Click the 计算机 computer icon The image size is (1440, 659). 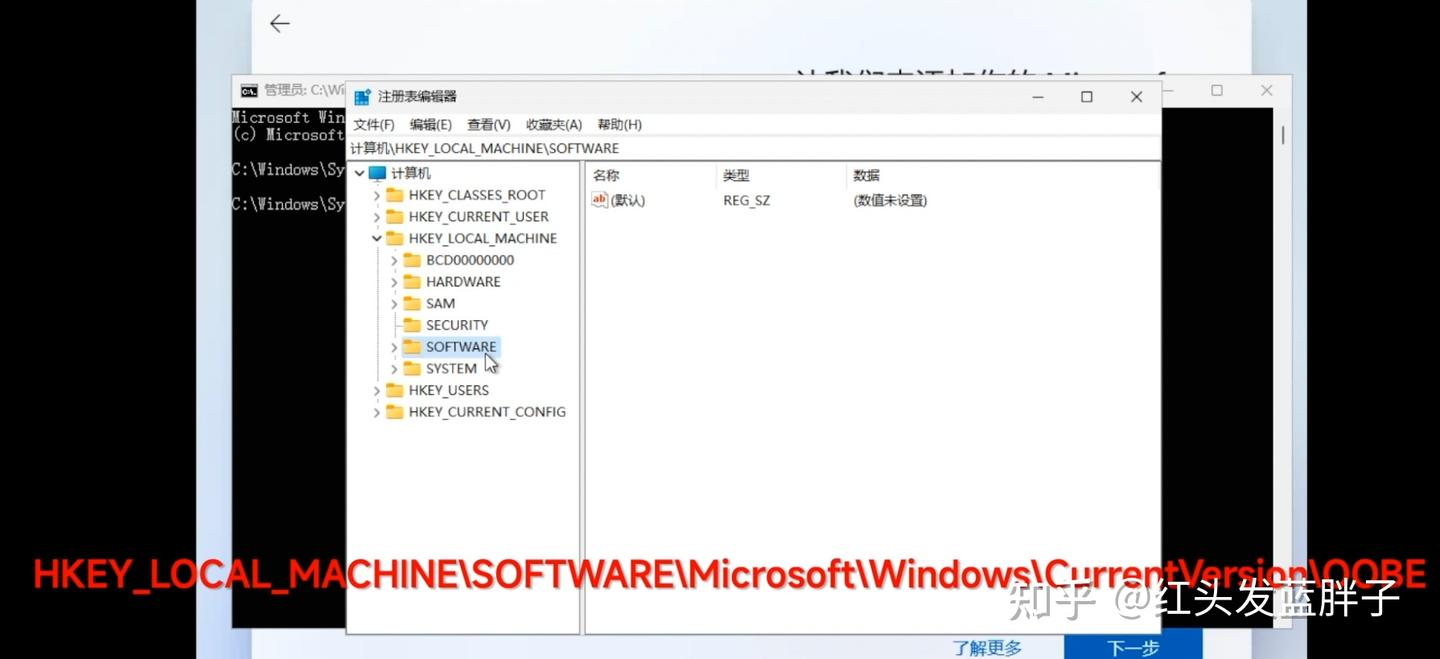coord(377,173)
